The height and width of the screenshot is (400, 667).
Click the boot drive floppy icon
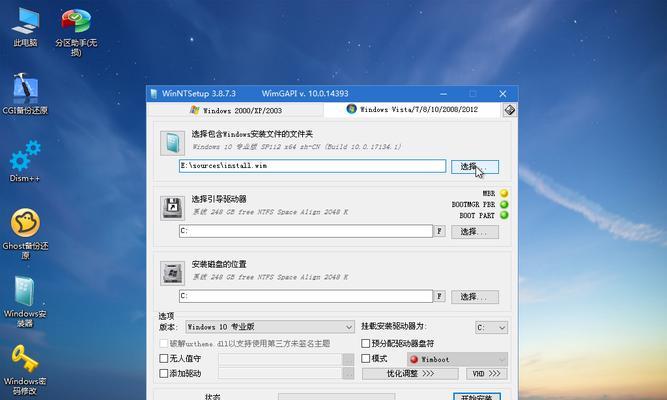click(x=172, y=208)
